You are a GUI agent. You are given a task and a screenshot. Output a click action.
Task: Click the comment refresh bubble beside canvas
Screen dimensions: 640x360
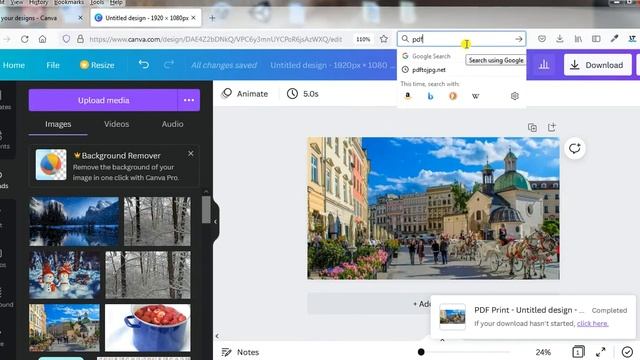pyautogui.click(x=574, y=148)
